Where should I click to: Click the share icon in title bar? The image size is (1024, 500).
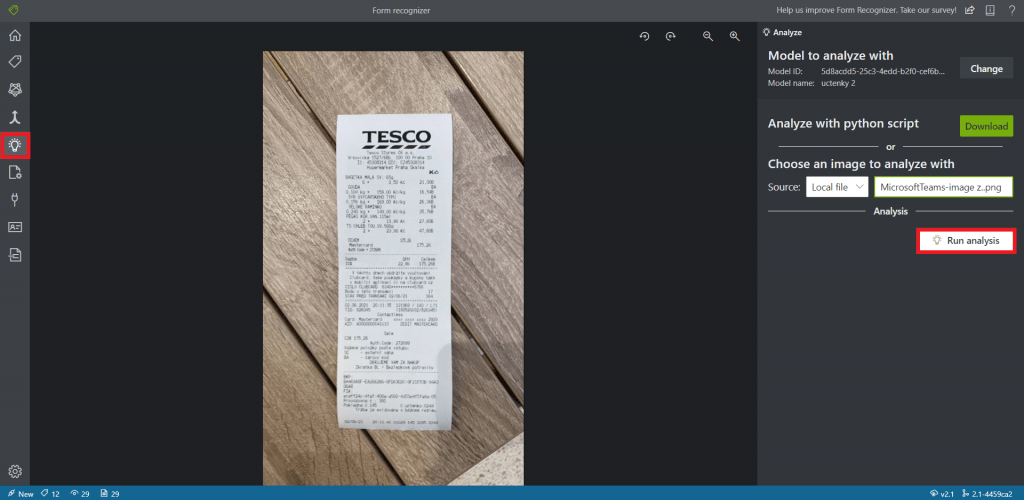click(968, 10)
